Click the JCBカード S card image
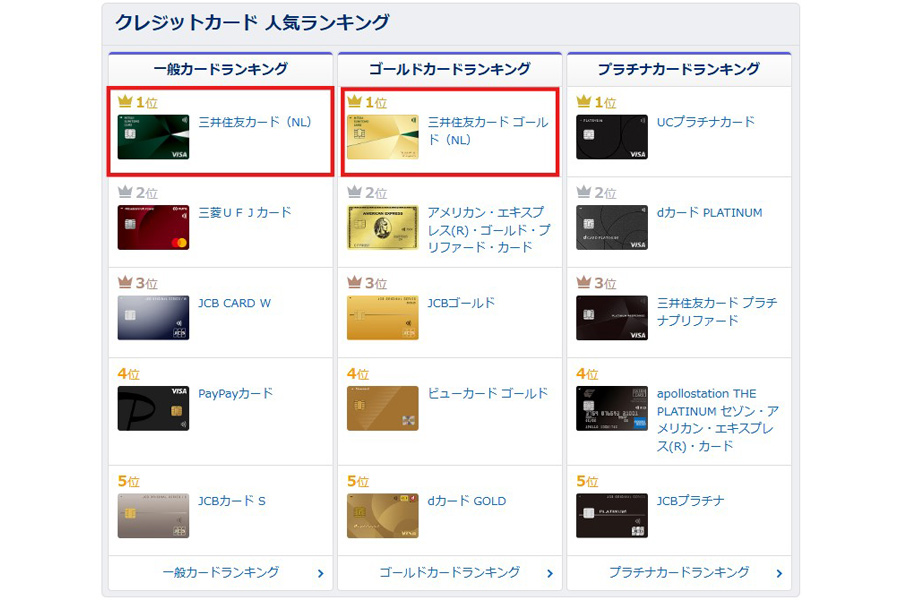 (153, 516)
